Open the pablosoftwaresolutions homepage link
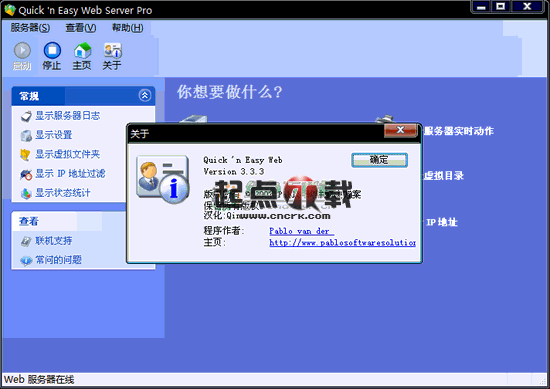The image size is (550, 389). [x=342, y=242]
